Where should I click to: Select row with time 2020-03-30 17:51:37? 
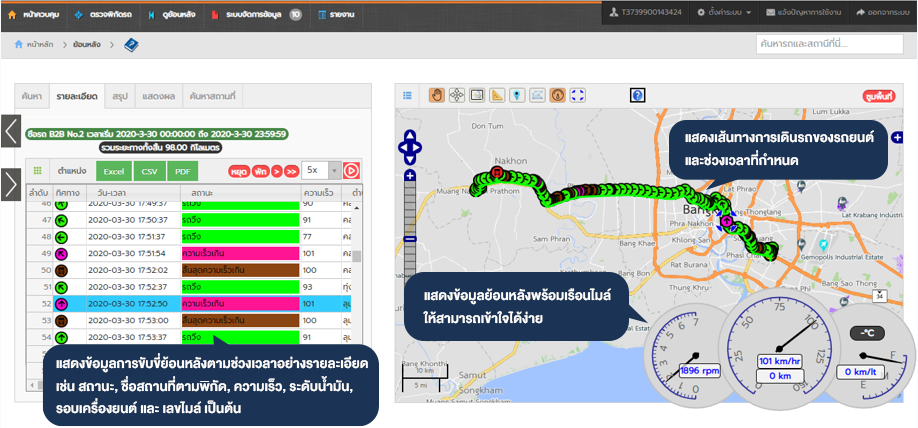pos(189,237)
